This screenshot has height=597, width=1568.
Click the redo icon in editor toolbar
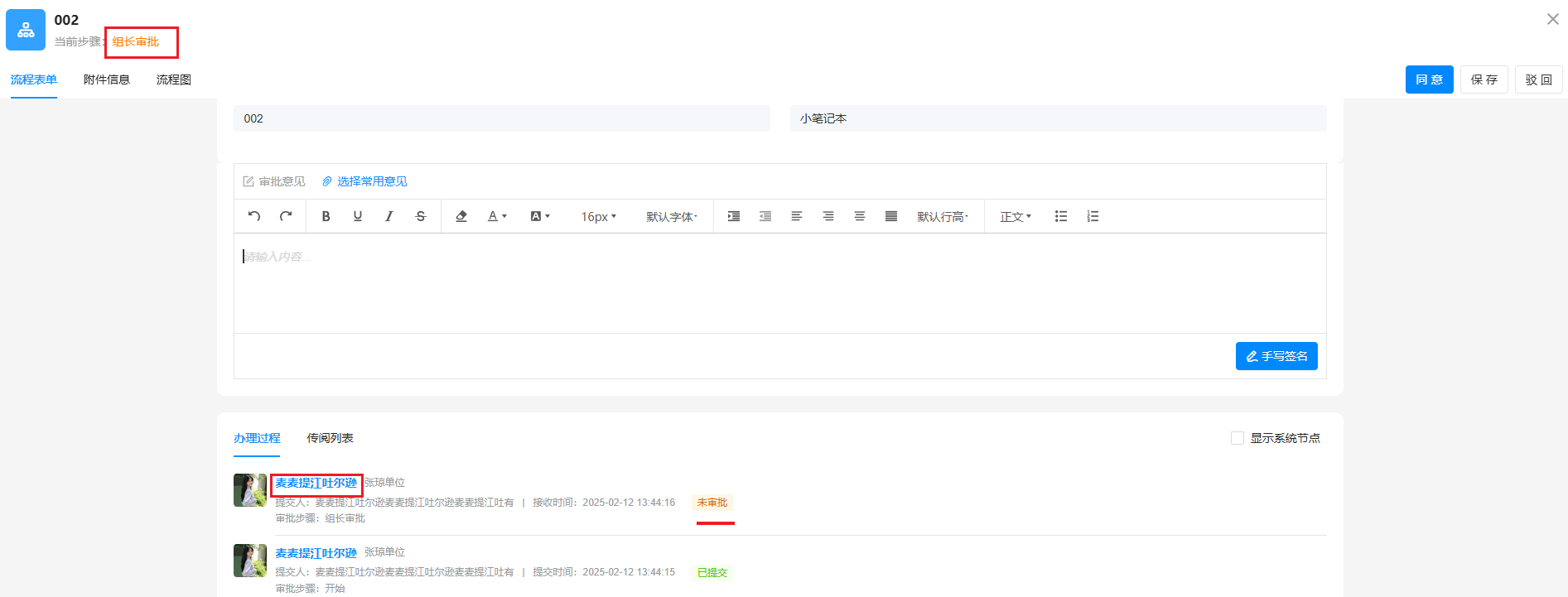[x=286, y=216]
